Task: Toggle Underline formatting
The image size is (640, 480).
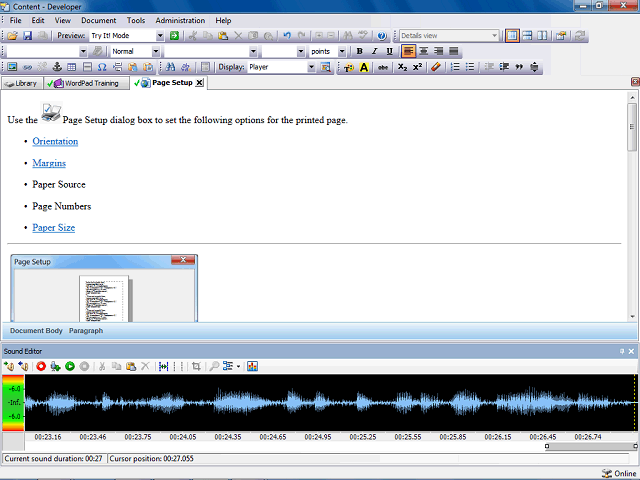Action: point(389,51)
